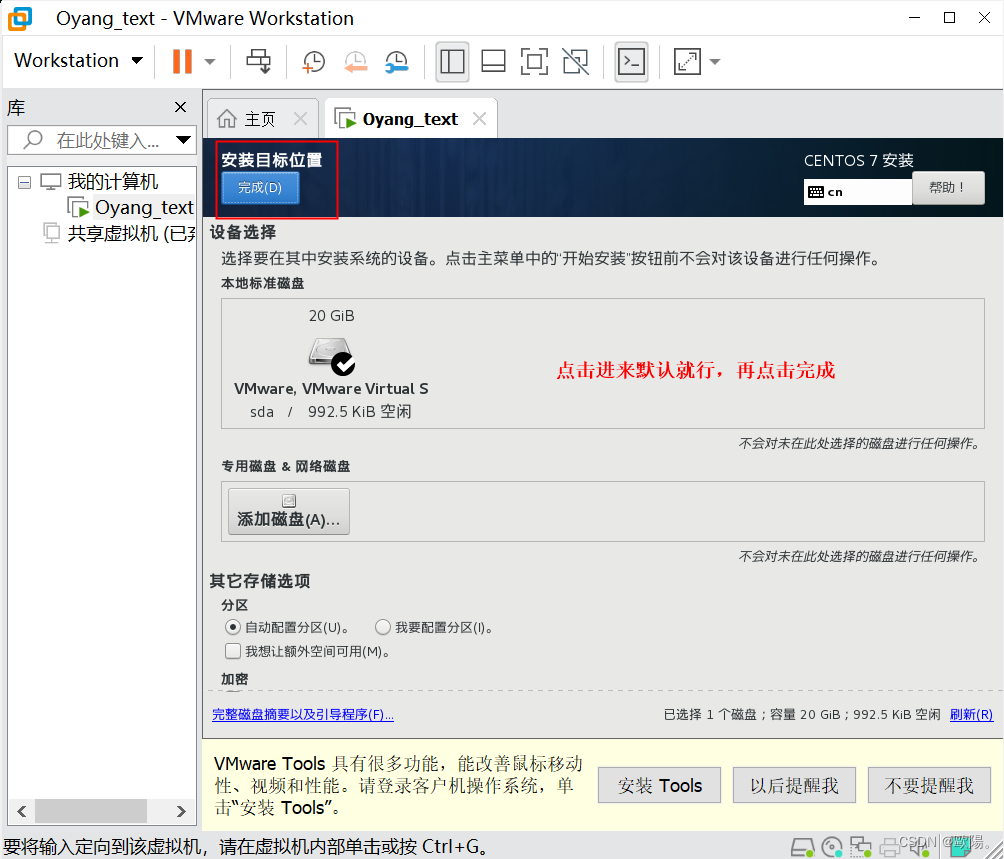Select 我的计算机 in the library
The image size is (1004, 859).
(113, 182)
